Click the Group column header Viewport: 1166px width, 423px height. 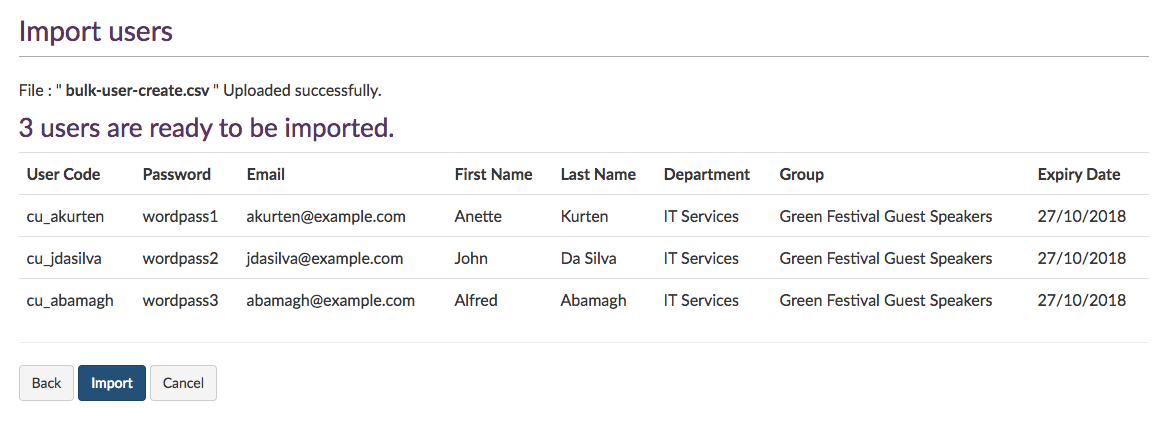pyautogui.click(x=802, y=174)
